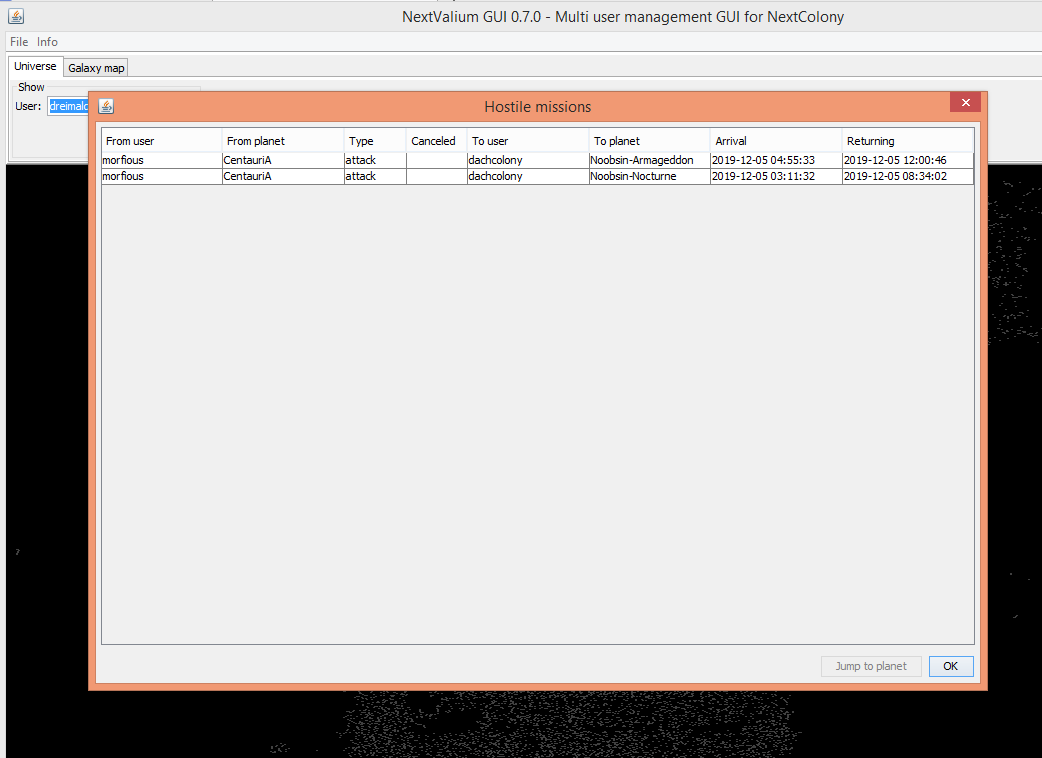1042x758 pixels.
Task: Open the File menu
Action: 19,42
